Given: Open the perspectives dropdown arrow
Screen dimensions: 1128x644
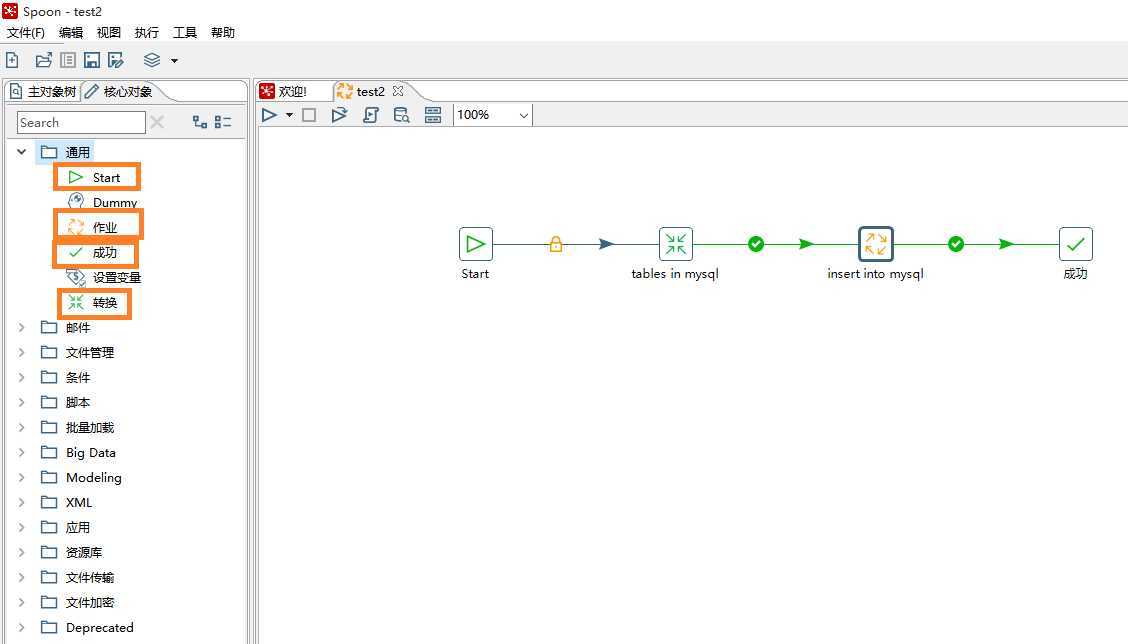Looking at the screenshot, I should click(174, 61).
